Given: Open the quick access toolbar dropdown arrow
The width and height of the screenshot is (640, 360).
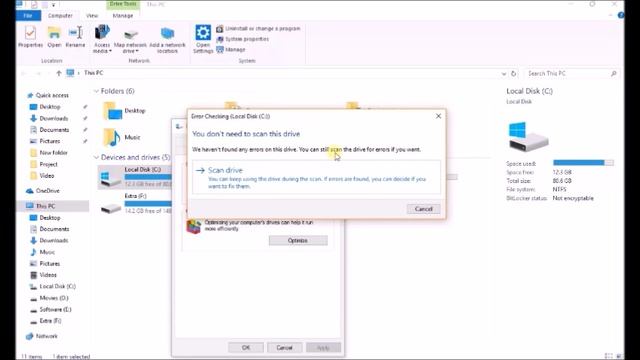Looking at the screenshot, I should (53, 5).
